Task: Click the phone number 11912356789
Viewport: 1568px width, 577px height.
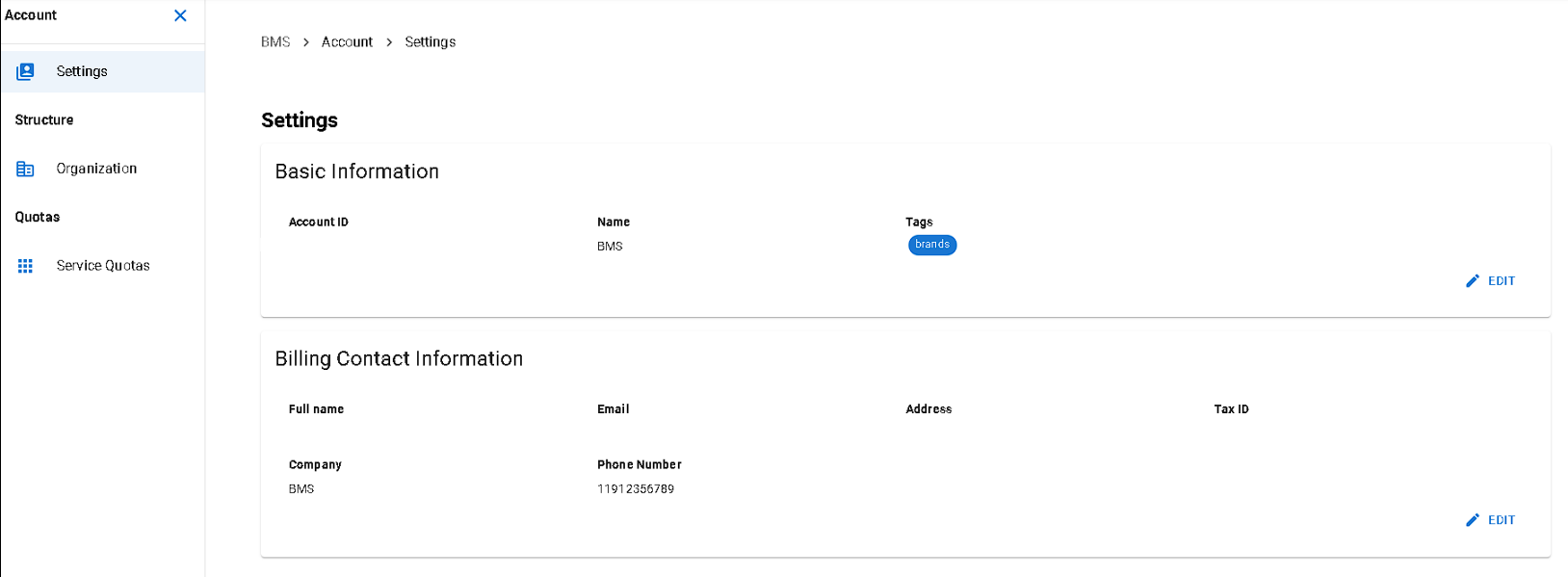Action: tap(636, 489)
